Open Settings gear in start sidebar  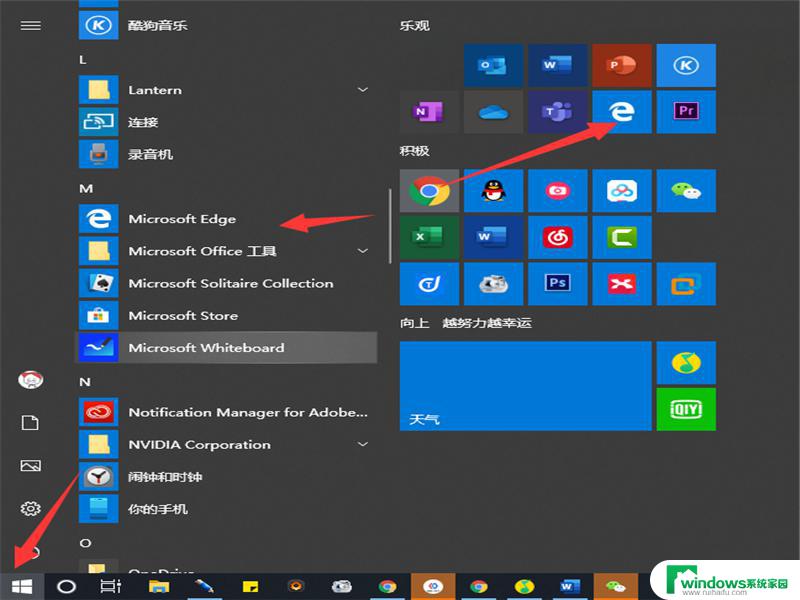pyautogui.click(x=31, y=509)
